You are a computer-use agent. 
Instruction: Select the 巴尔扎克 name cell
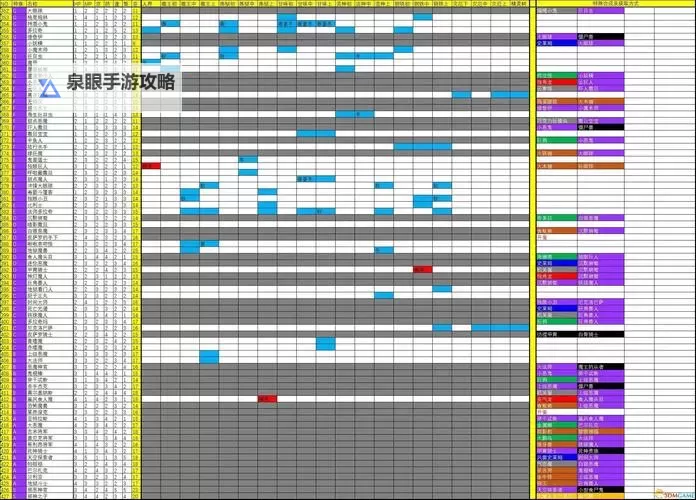coord(50,470)
